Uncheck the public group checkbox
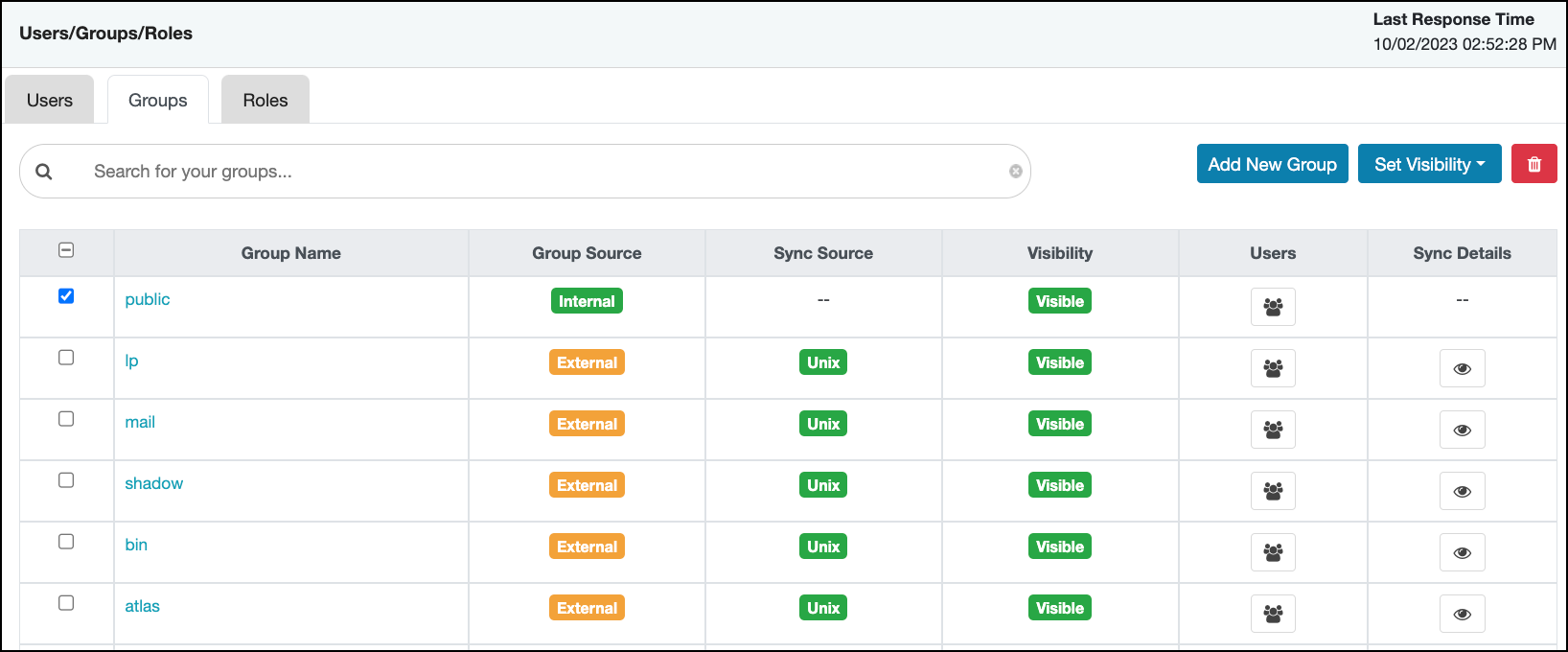 [66, 296]
